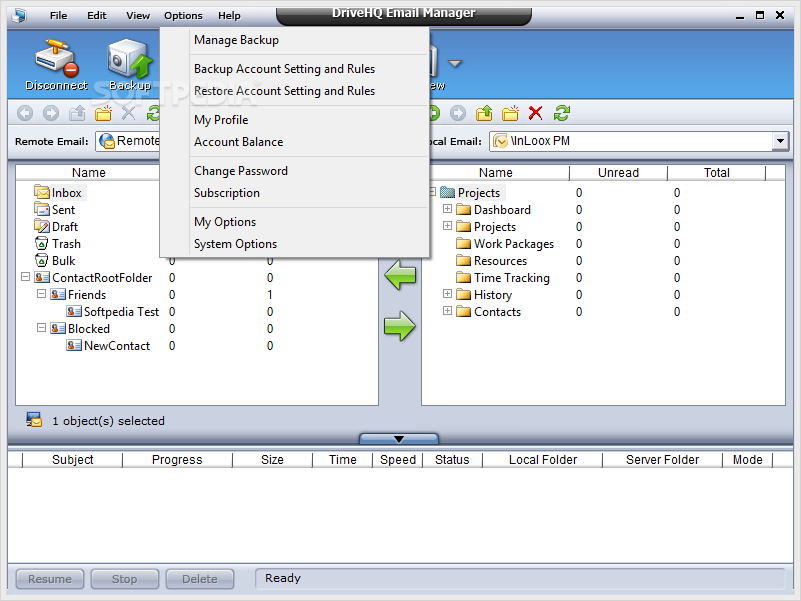Expand the Projects subfolder under root Projects

(447, 225)
